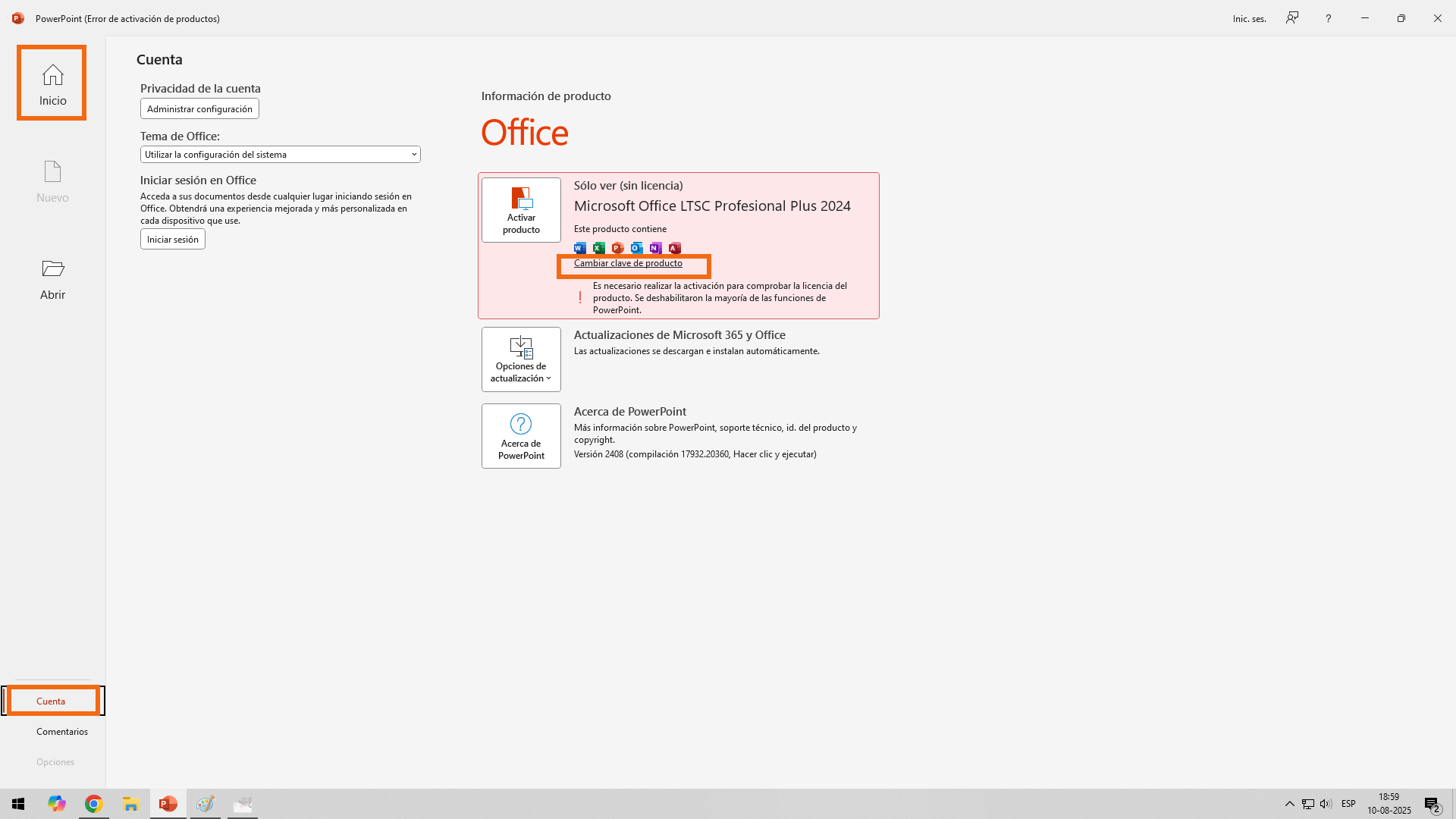
Task: Go to the Inicio home icon
Action: click(x=52, y=75)
